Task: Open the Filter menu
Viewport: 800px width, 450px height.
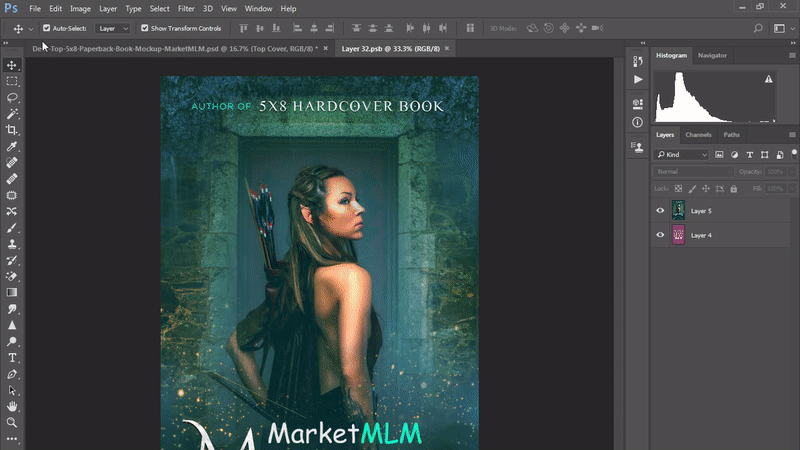Action: coord(186,8)
